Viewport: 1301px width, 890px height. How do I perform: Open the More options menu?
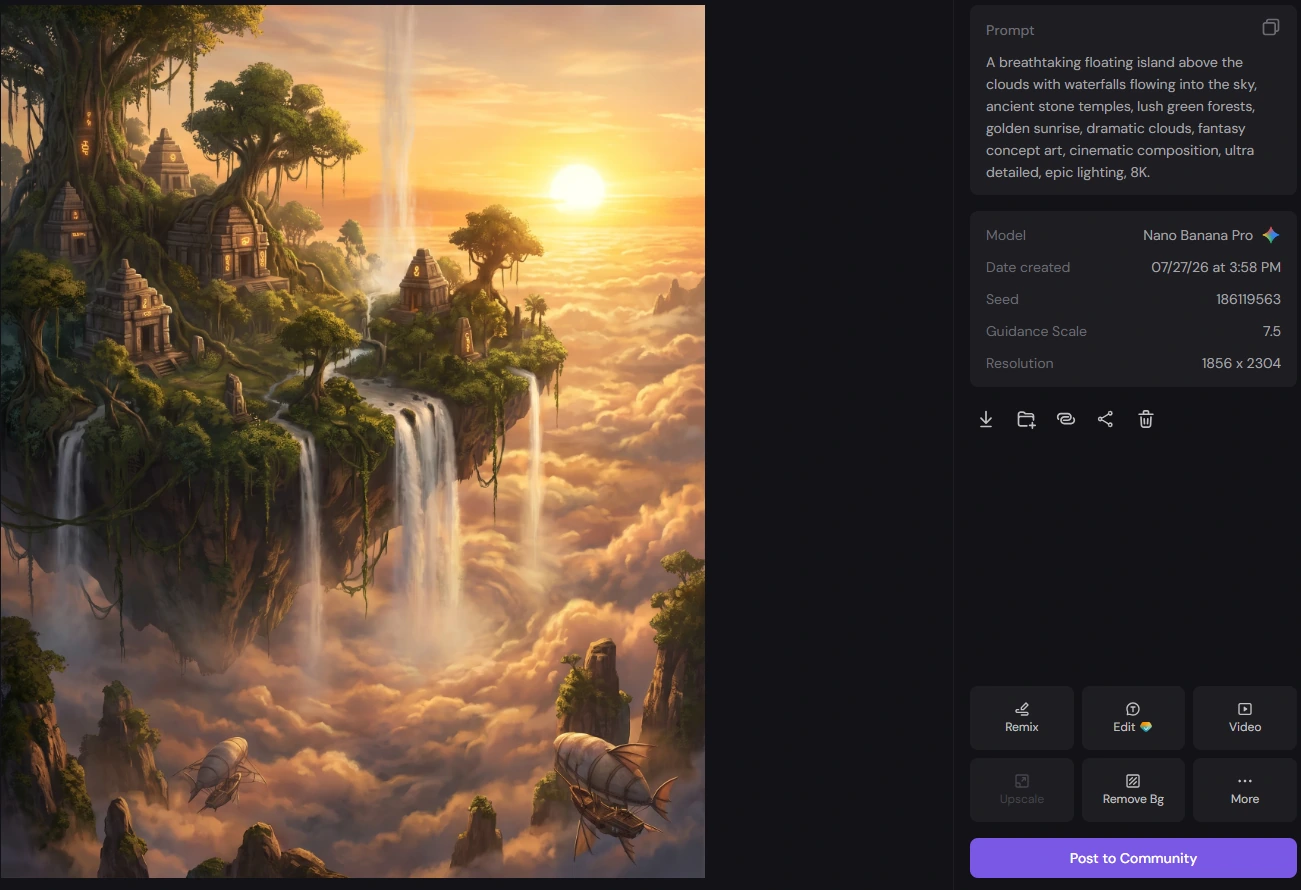1245,790
